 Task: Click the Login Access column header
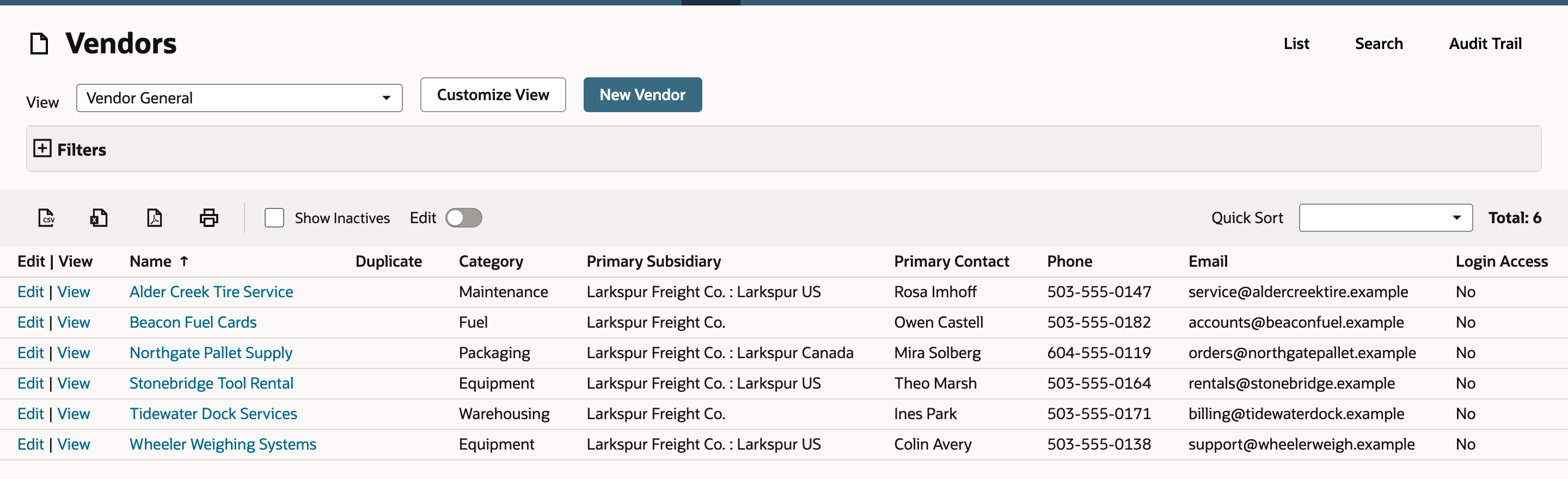pyautogui.click(x=1502, y=262)
